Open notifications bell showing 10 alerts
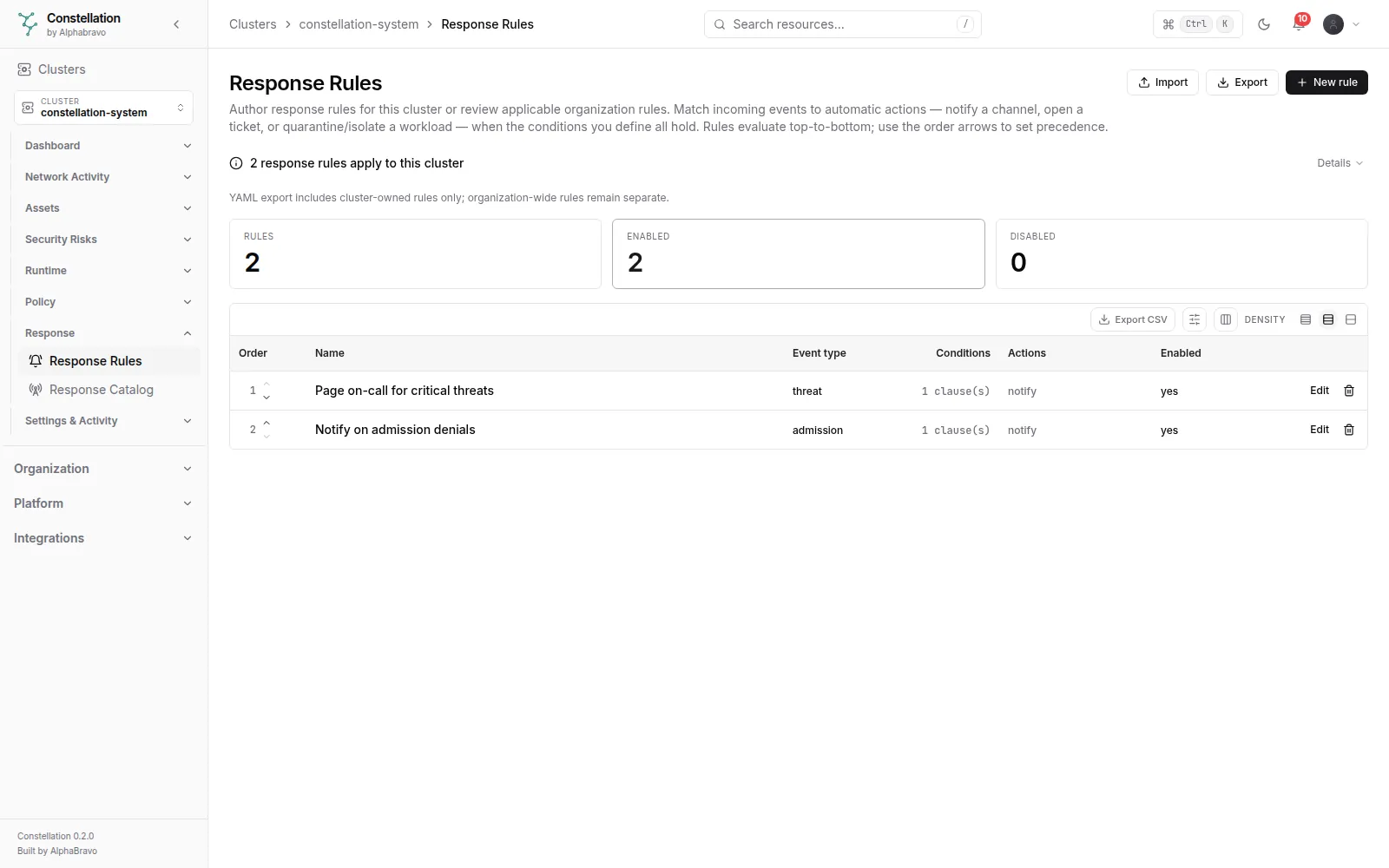The height and width of the screenshot is (868, 1389). click(x=1299, y=24)
